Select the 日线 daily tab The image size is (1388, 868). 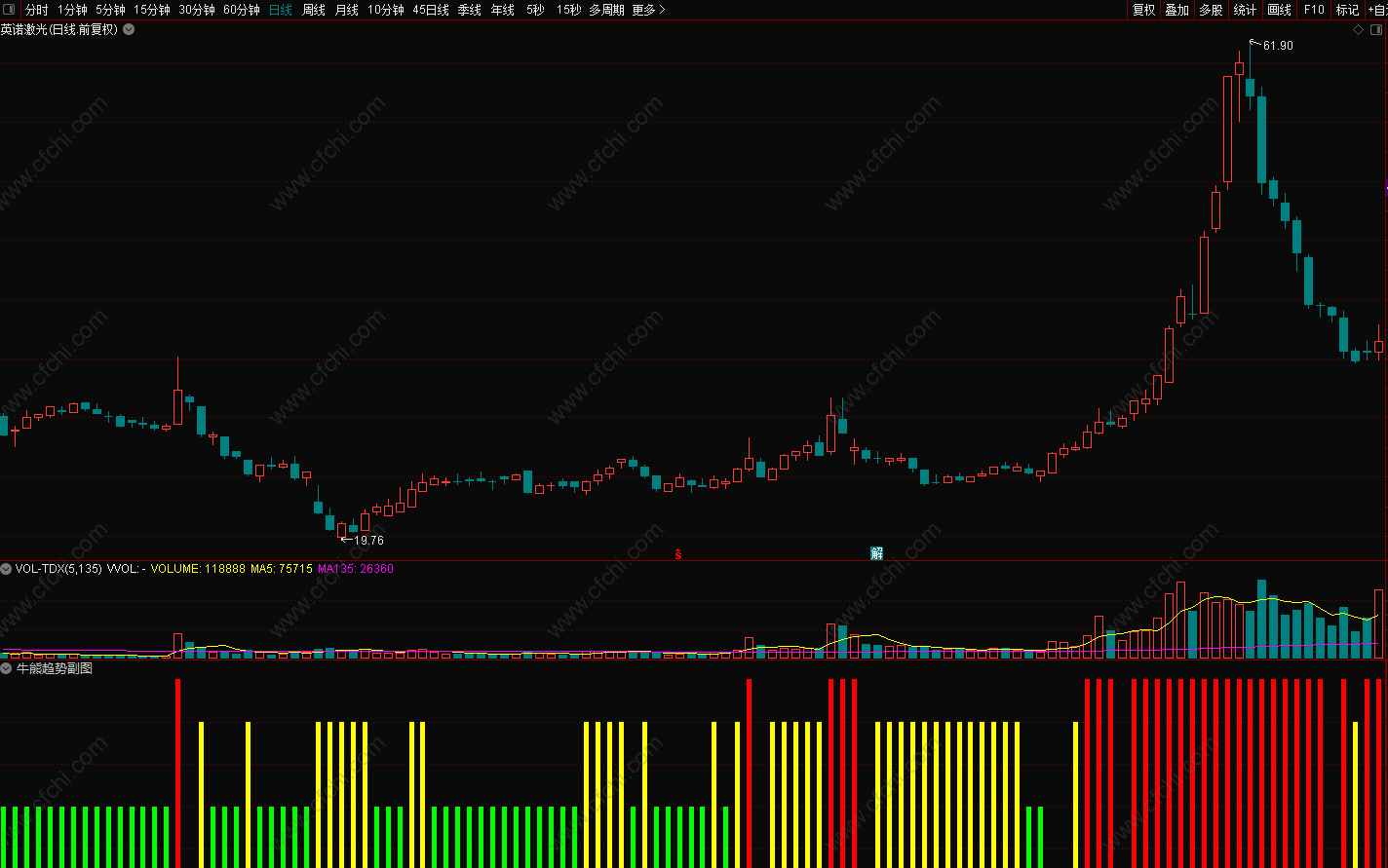pyautogui.click(x=280, y=10)
